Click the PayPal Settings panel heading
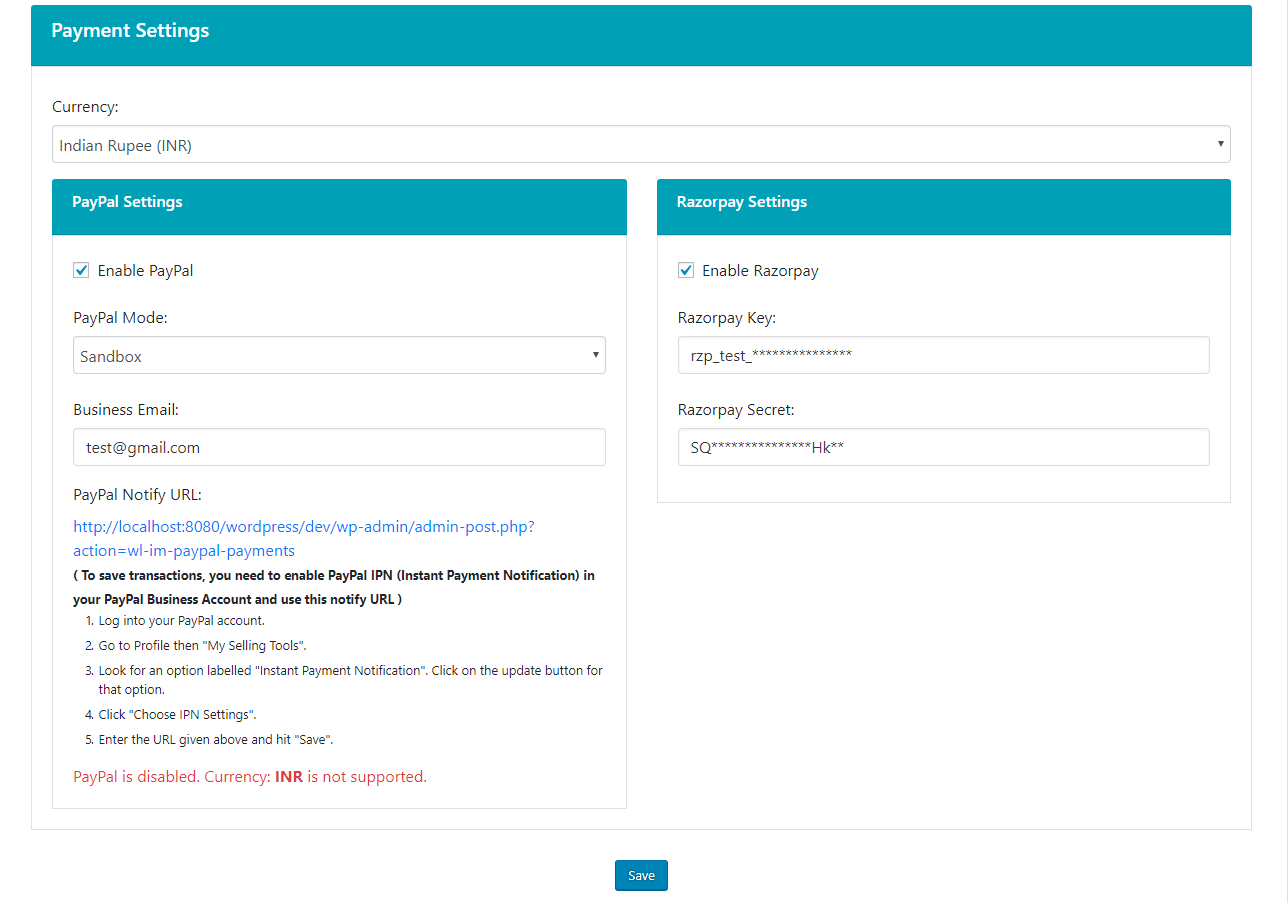This screenshot has height=903, width=1288. 127,202
